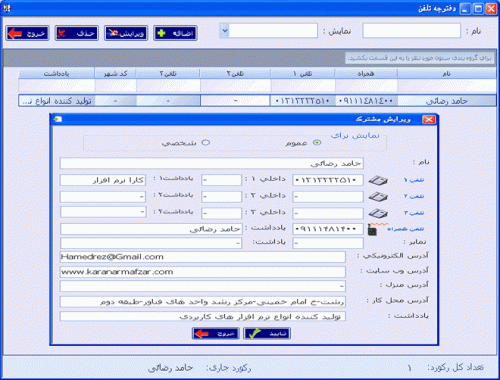The height and width of the screenshot is (380, 500).
Task: Close the ویرایش مشترک dialog with red X
Action: pos(429,119)
